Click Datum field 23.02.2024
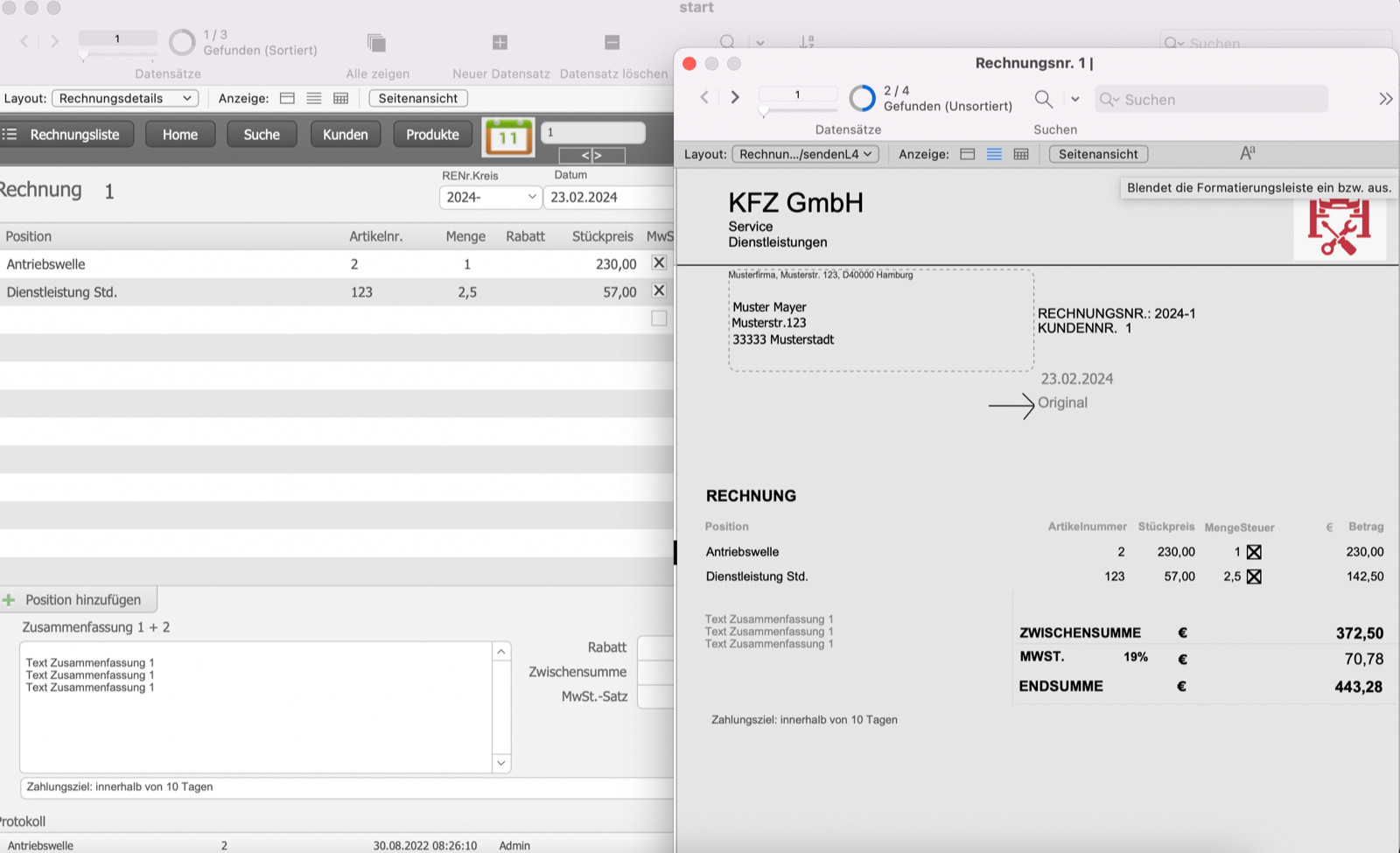The image size is (1400, 853). pyautogui.click(x=608, y=197)
